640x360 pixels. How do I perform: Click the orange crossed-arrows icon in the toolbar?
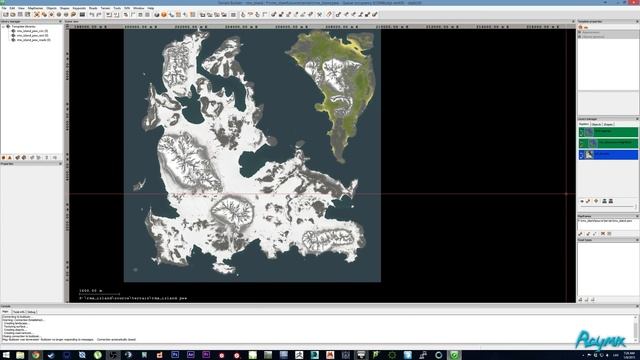tap(37, 14)
